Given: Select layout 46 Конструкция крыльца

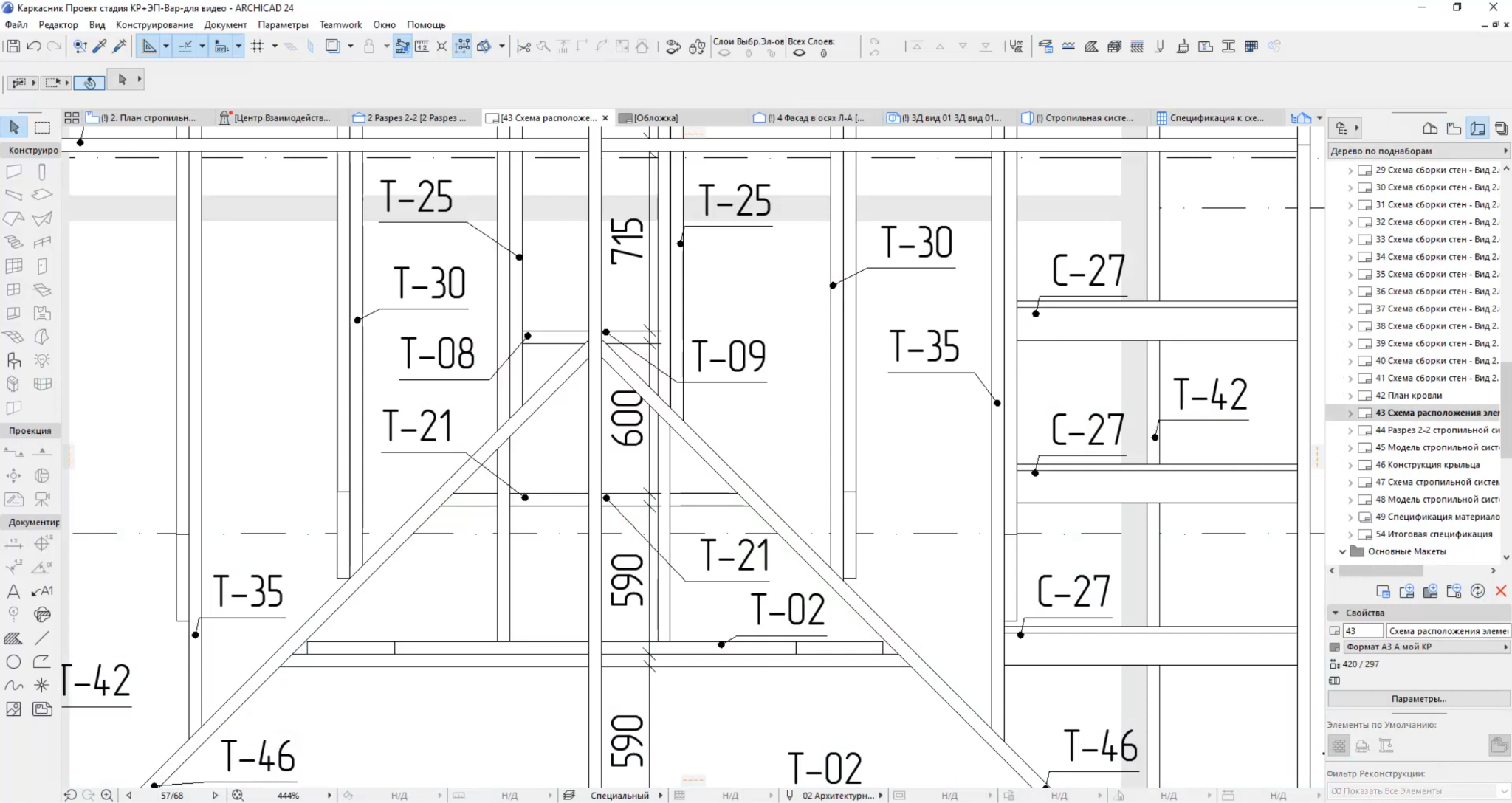Looking at the screenshot, I should tap(1426, 466).
